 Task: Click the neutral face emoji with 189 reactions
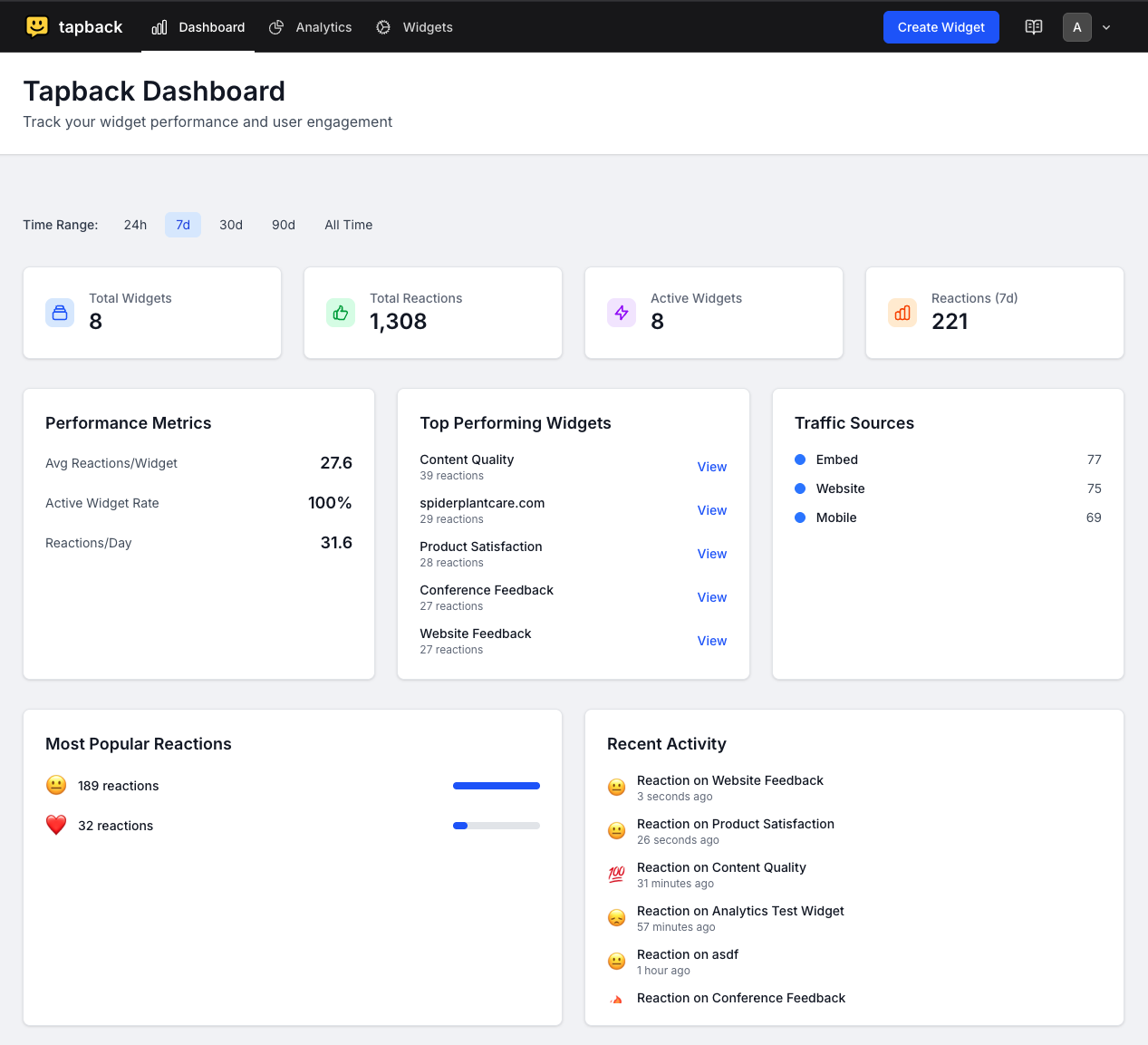tap(56, 785)
